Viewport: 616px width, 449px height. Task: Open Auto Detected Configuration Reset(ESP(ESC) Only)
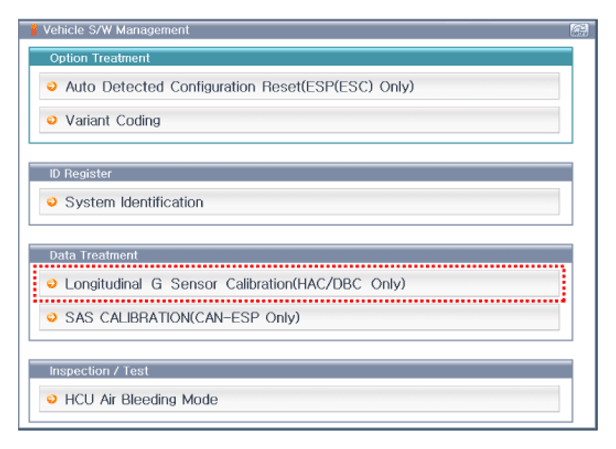pyautogui.click(x=299, y=86)
